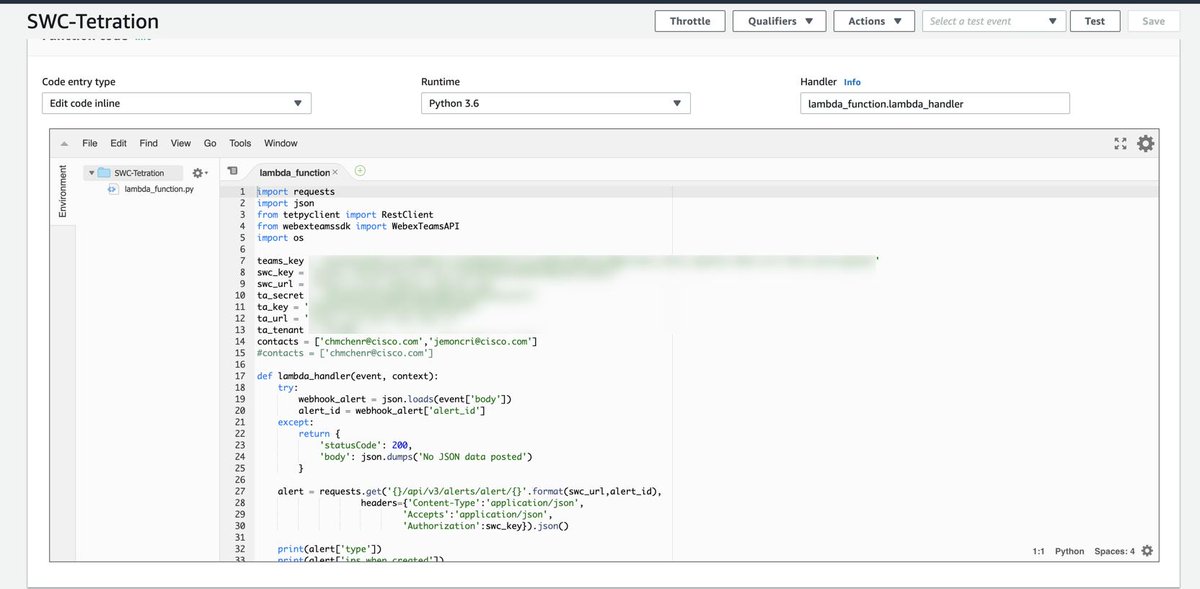Toggle the Environment side panel
Image resolution: width=1200 pixels, height=589 pixels.
[62, 191]
